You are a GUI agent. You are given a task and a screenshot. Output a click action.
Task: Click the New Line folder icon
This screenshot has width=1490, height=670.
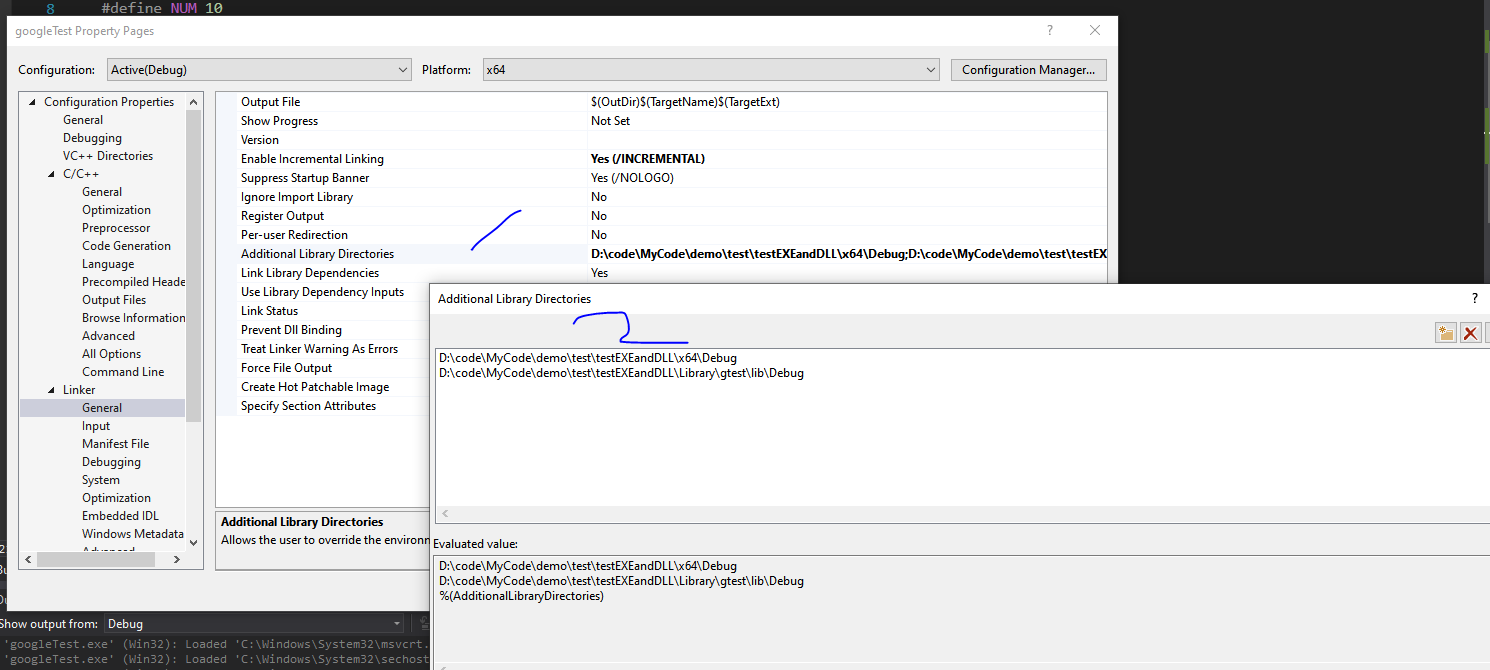(1446, 333)
